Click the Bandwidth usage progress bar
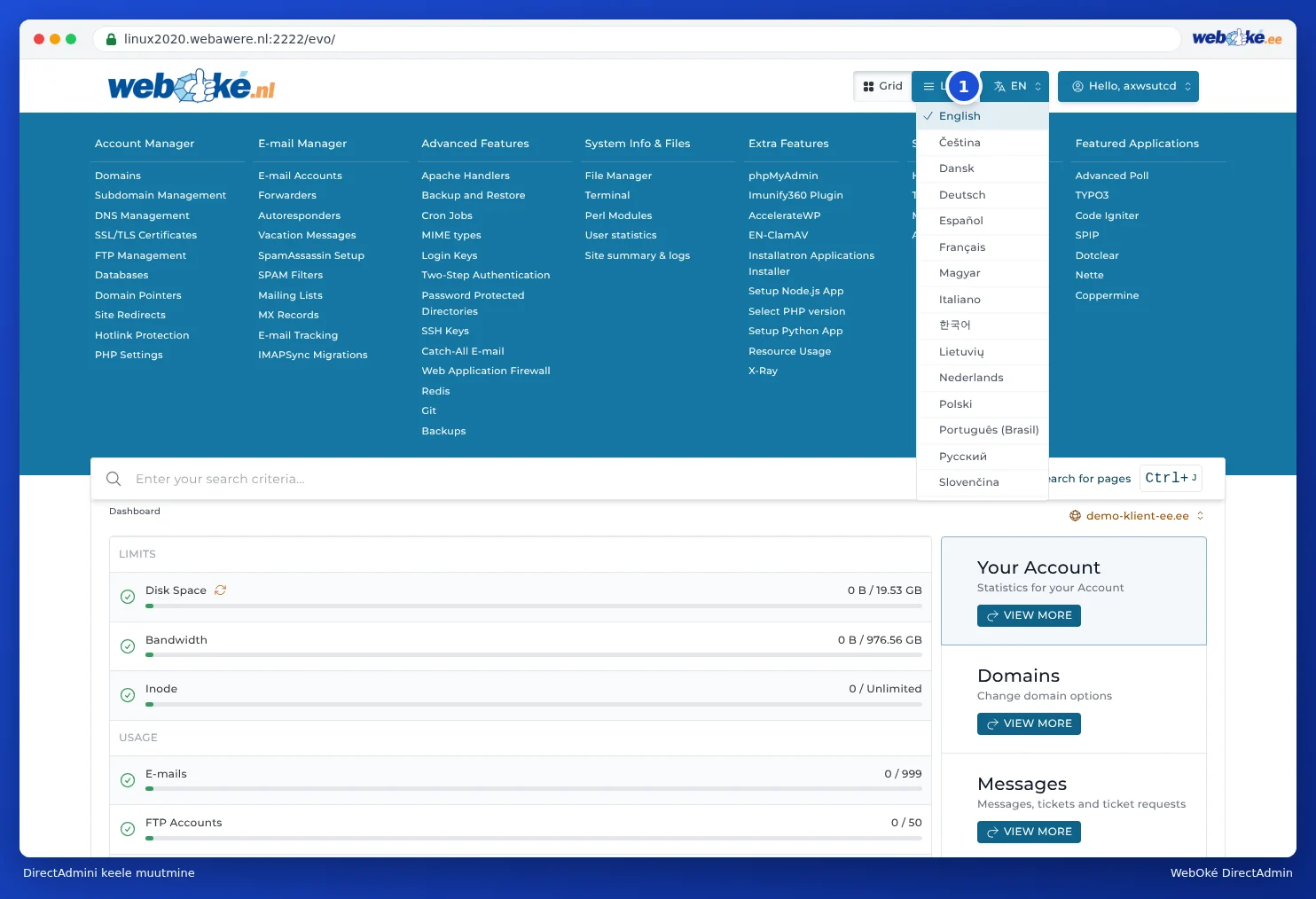1316x899 pixels. [534, 655]
